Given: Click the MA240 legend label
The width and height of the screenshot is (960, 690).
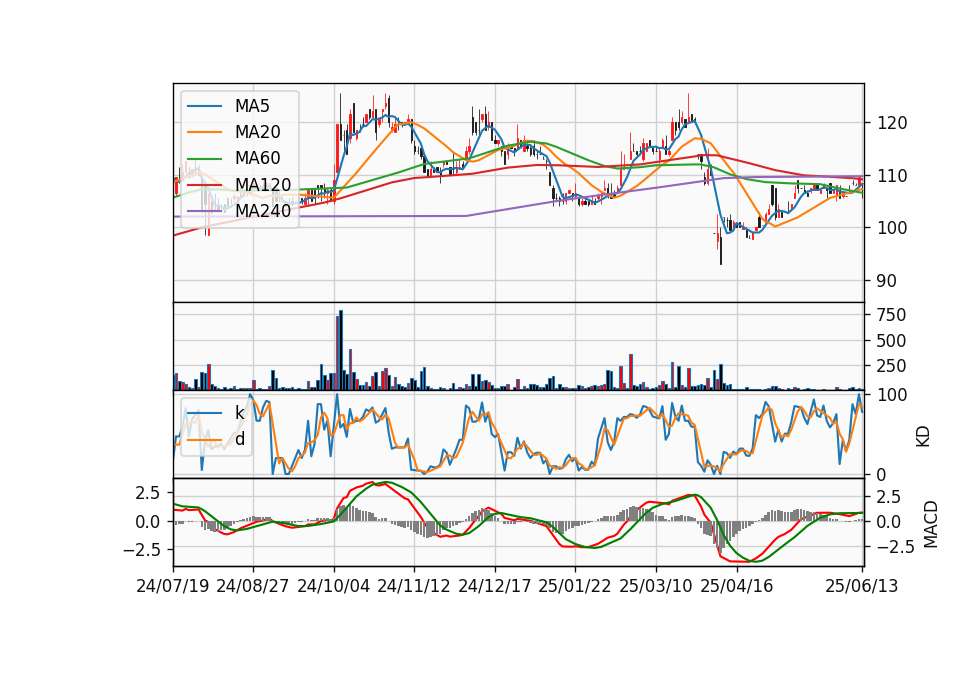Looking at the screenshot, I should click(x=263, y=211).
